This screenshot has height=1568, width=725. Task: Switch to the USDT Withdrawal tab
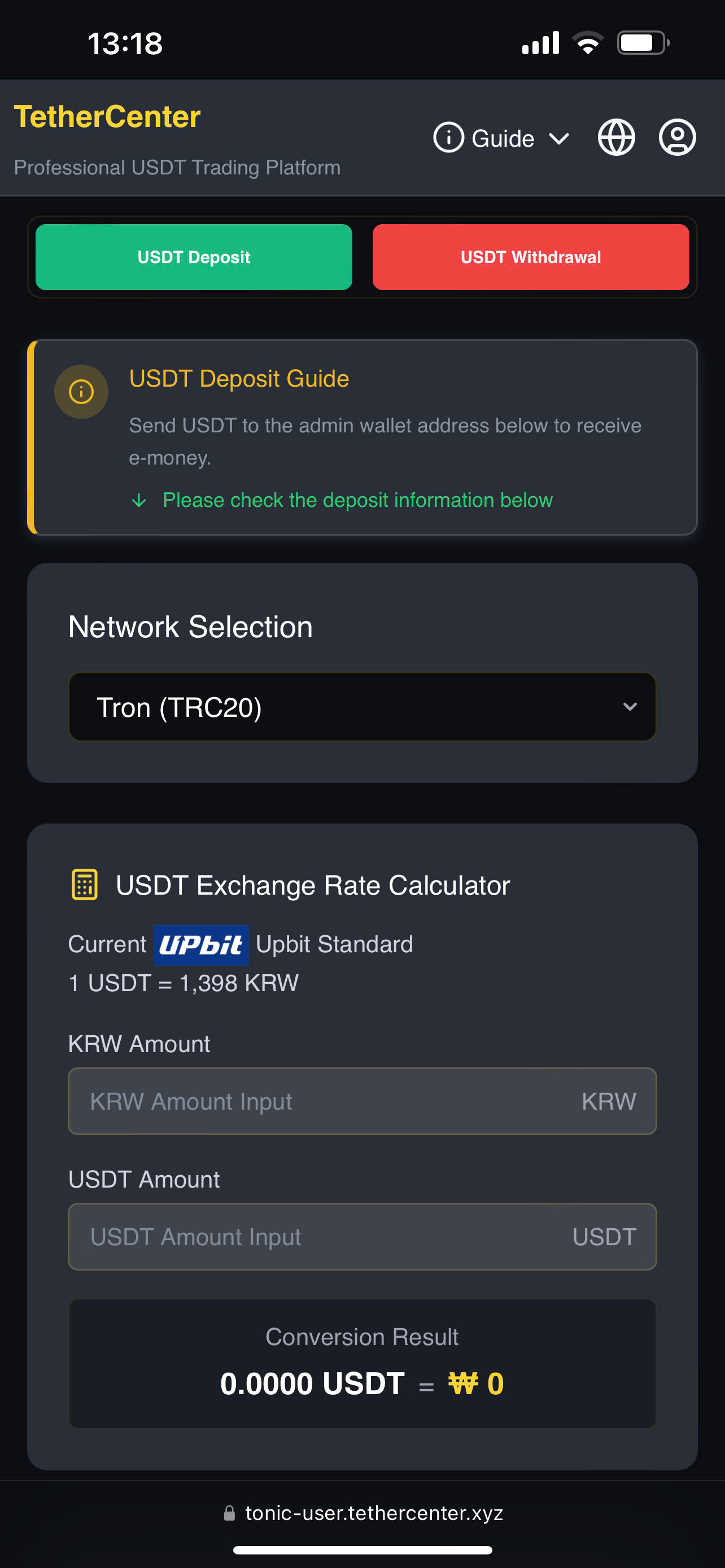(530, 257)
